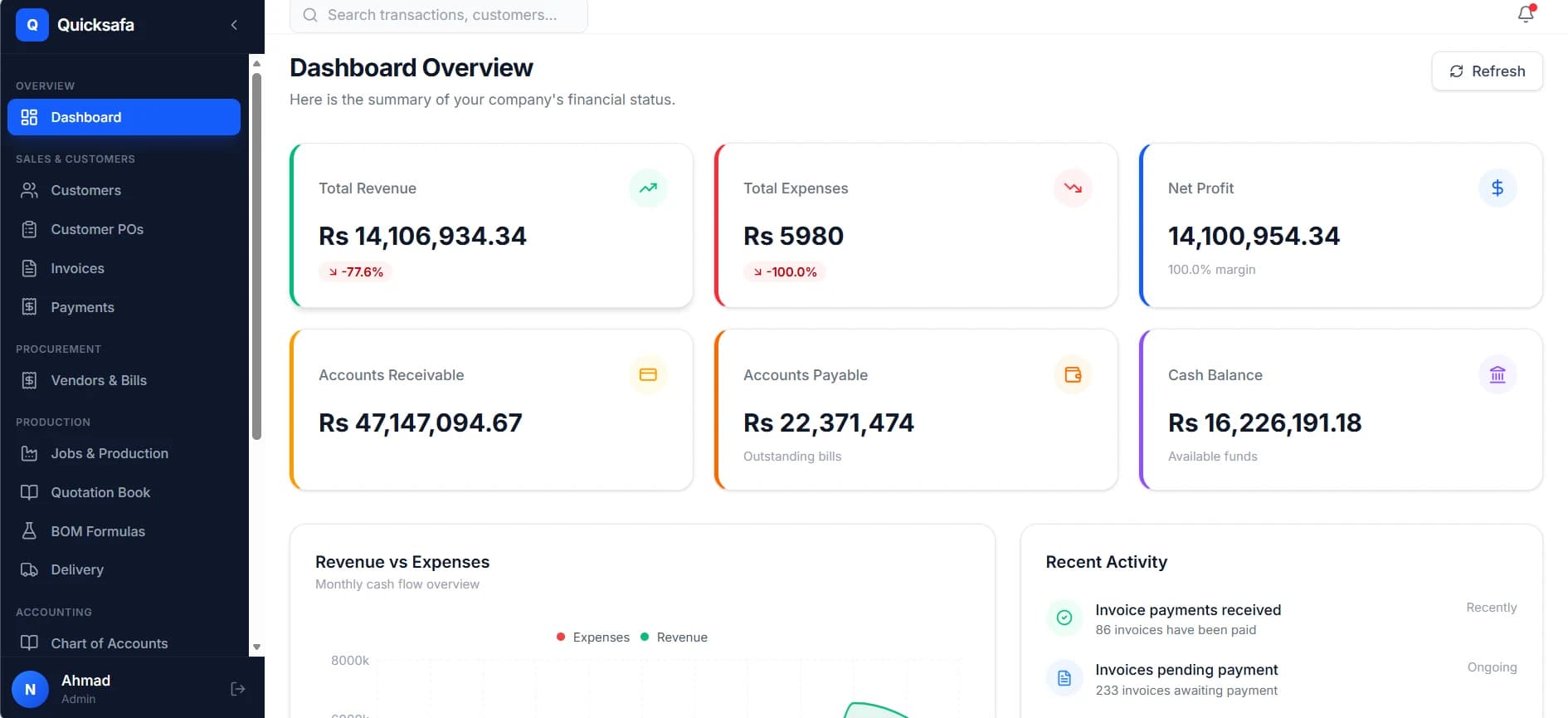Open the Delivery page
This screenshot has height=718, width=1568.
124,569
